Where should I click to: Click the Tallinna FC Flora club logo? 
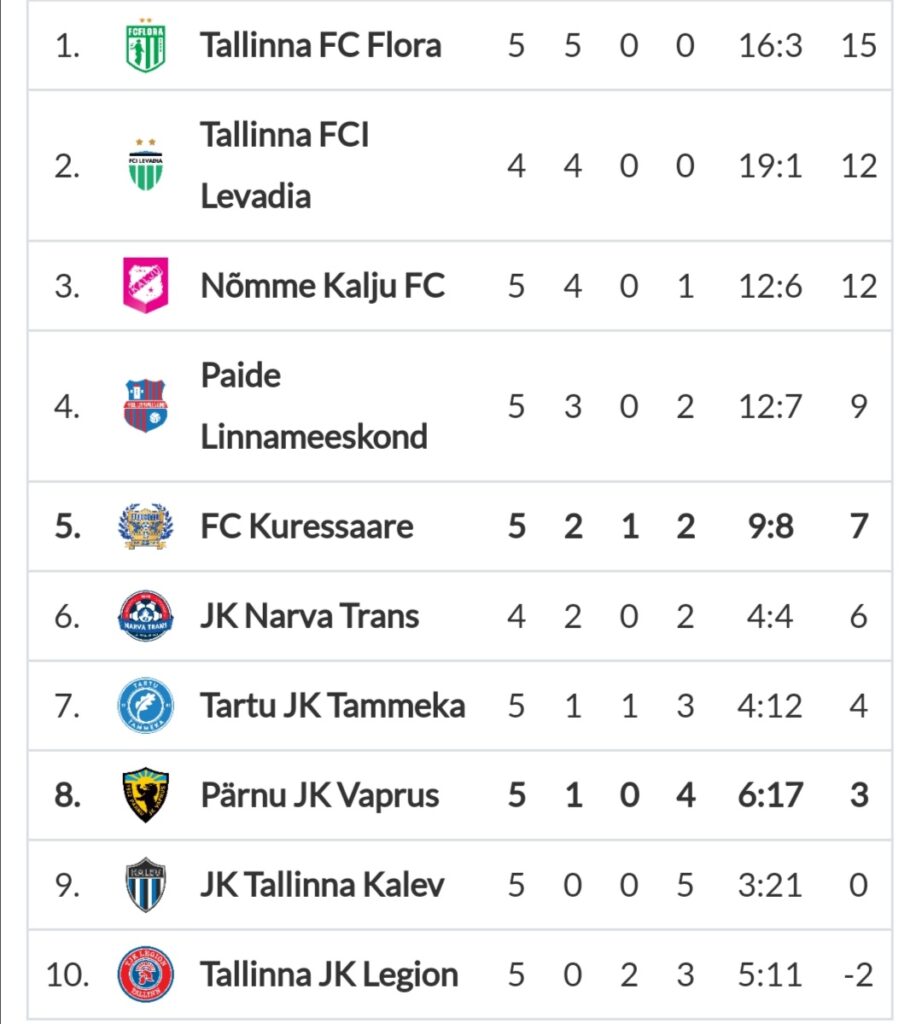146,45
